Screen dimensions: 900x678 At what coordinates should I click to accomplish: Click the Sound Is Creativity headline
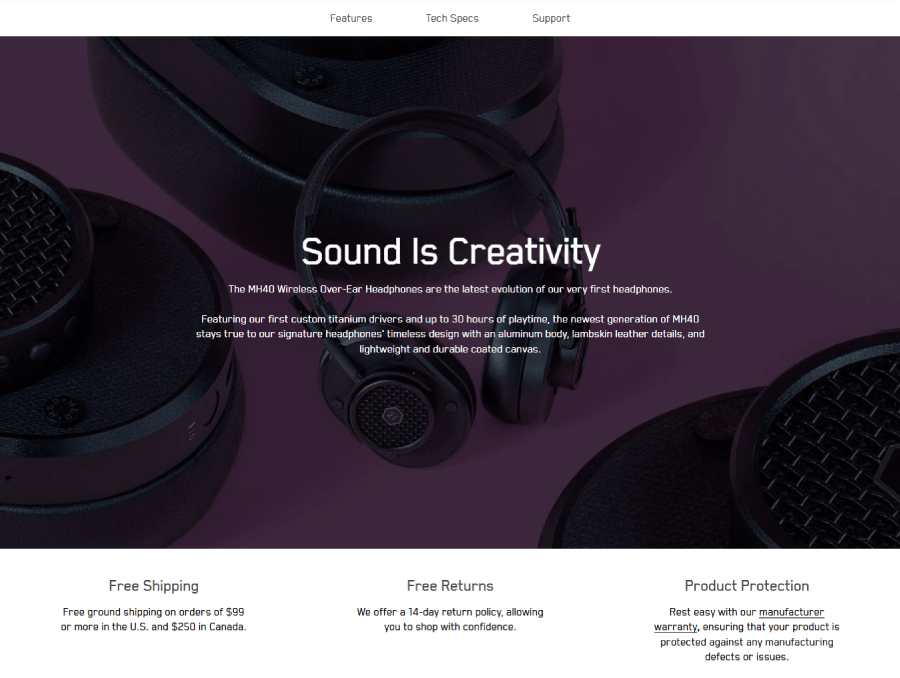[451, 252]
